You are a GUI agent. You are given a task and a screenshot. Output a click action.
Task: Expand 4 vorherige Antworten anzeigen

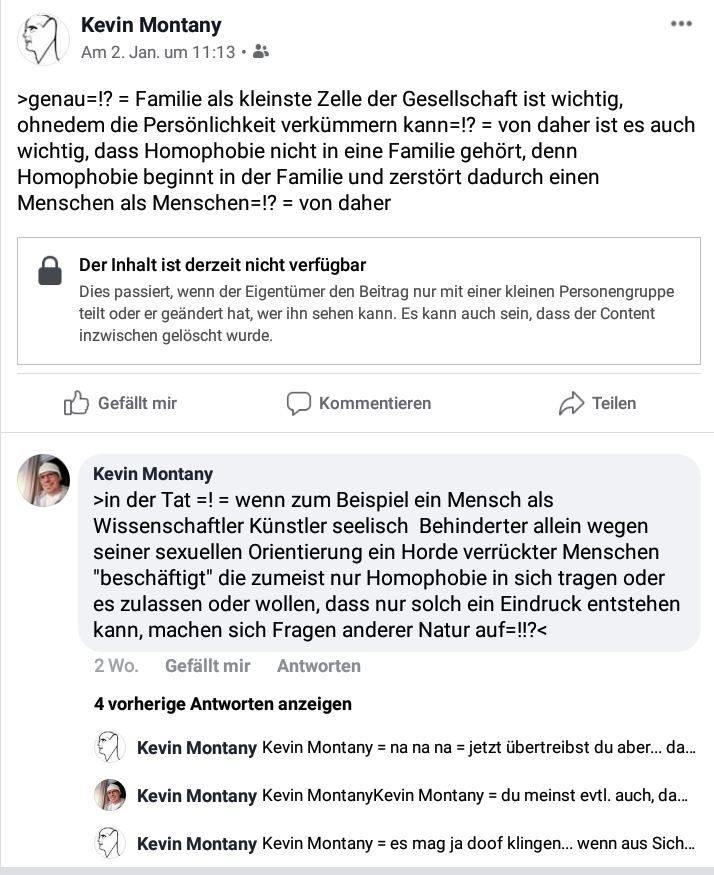pos(223,704)
